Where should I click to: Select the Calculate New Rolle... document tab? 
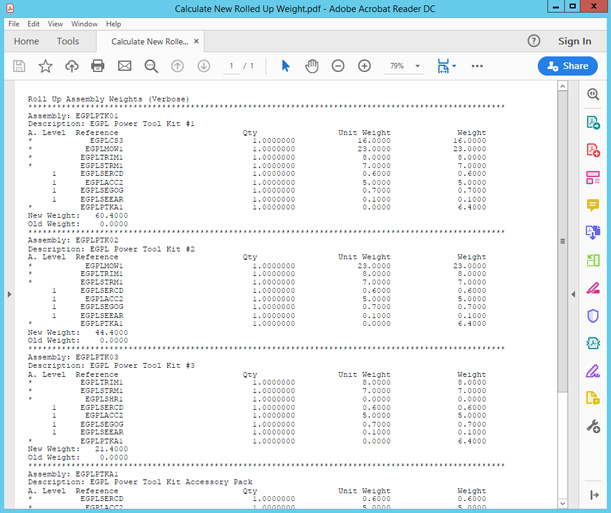click(150, 42)
